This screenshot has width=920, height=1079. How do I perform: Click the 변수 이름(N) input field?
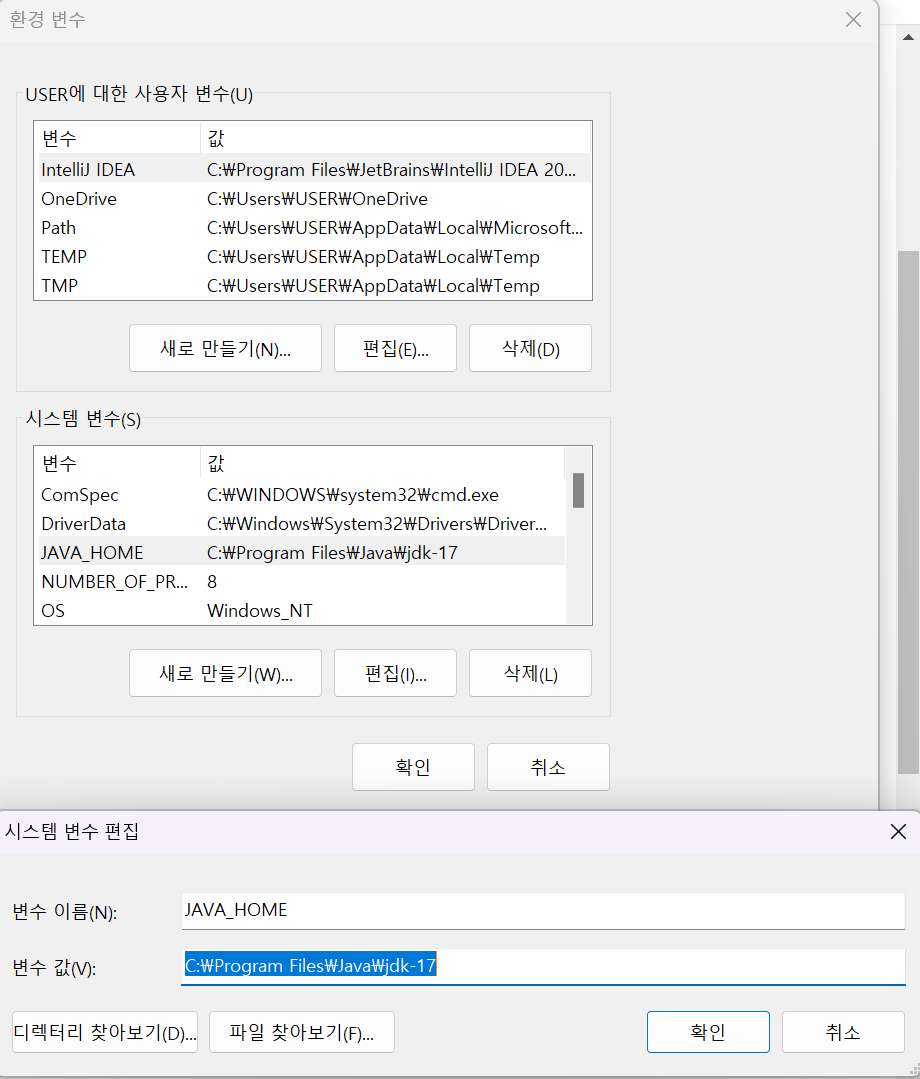coord(543,910)
